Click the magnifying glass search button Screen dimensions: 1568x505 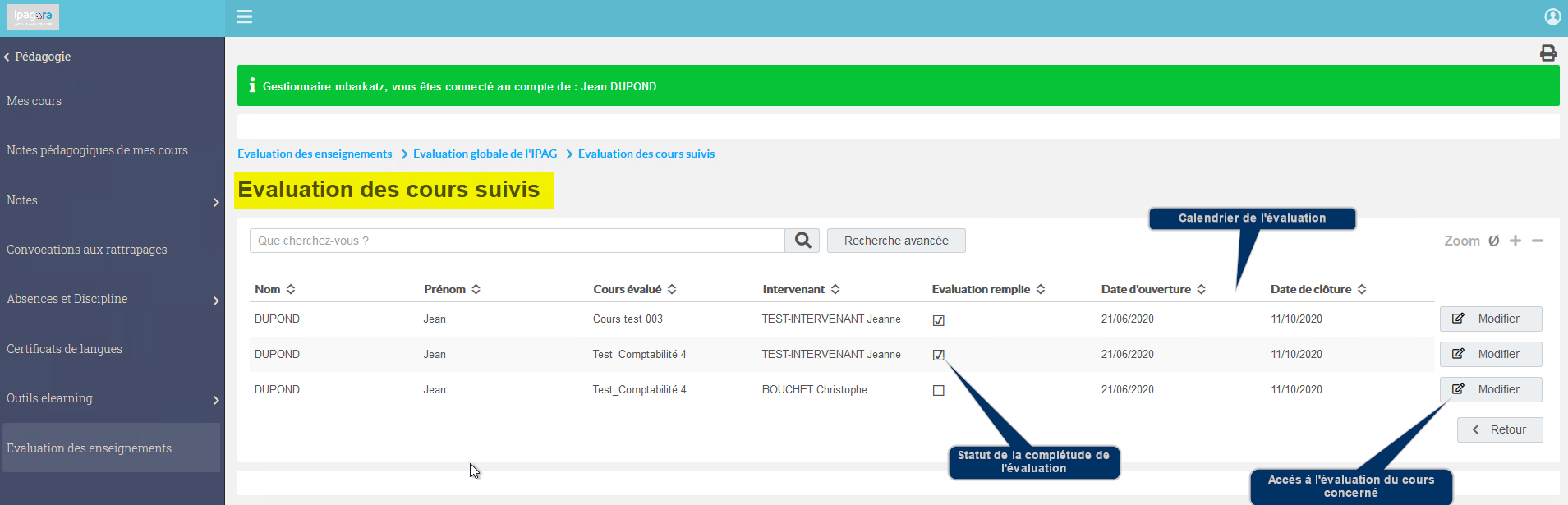802,241
